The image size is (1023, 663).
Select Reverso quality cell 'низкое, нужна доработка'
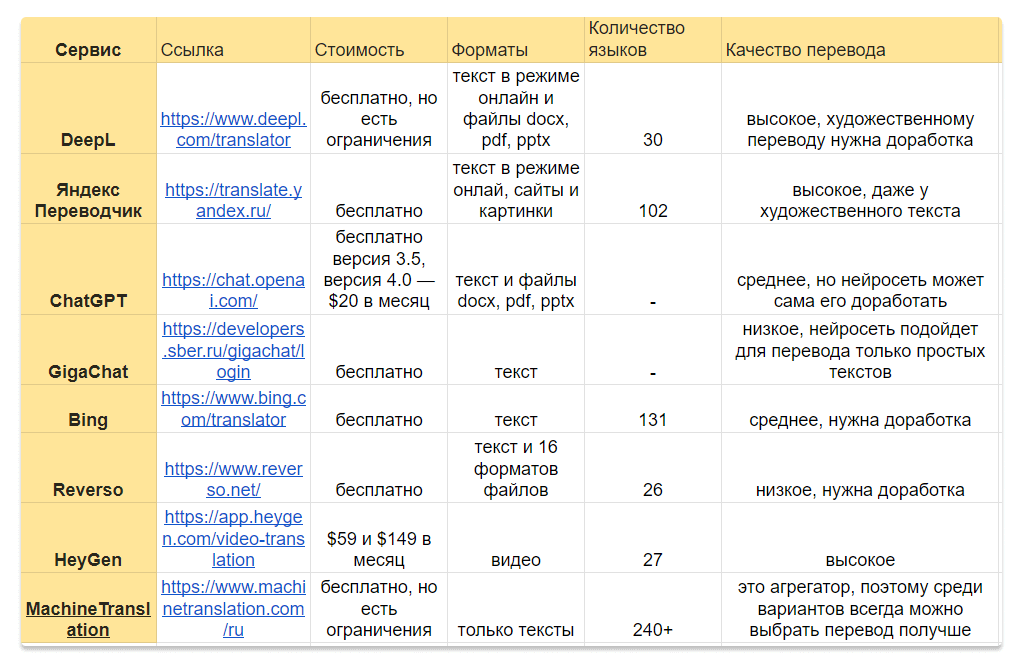[x=861, y=468]
